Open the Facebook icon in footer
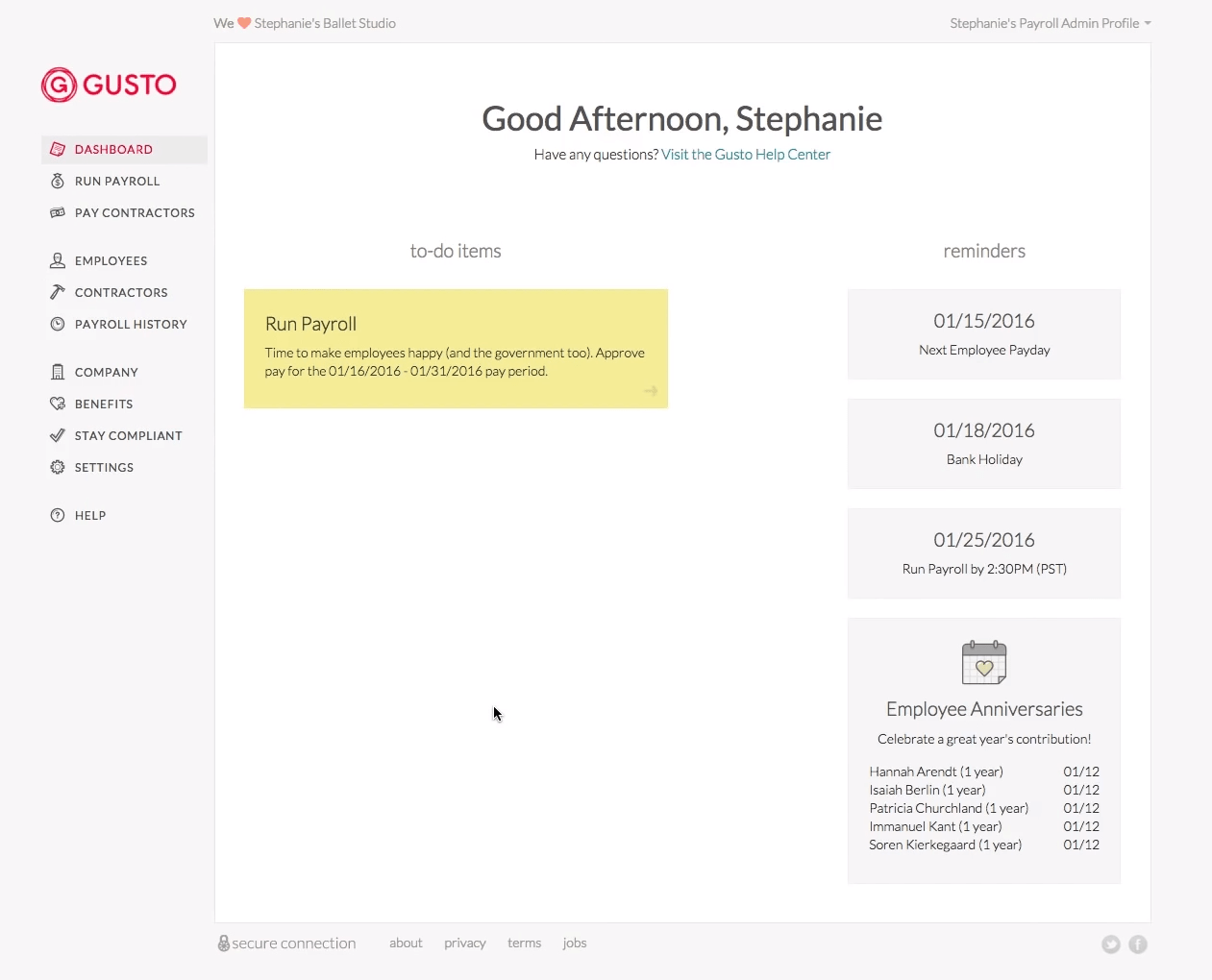The image size is (1212, 980). [x=1138, y=944]
